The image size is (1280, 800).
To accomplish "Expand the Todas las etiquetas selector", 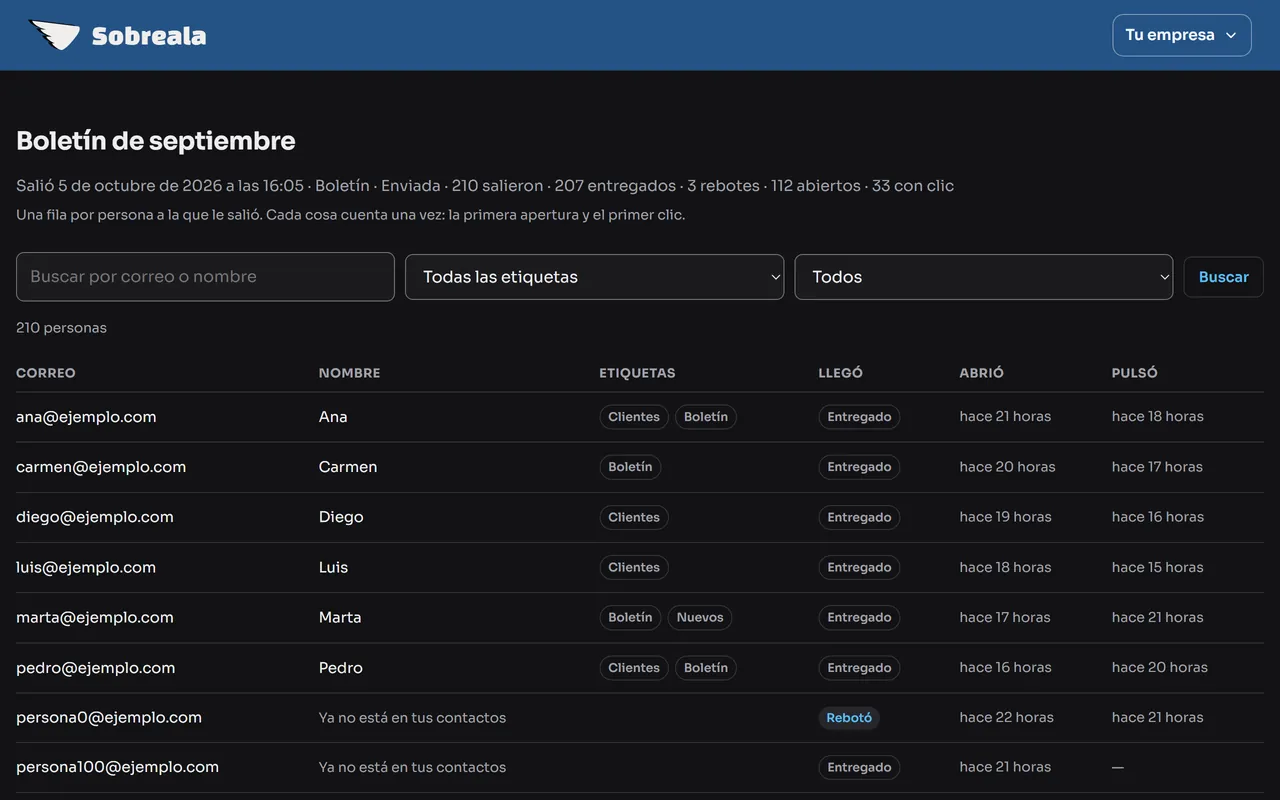I will point(595,277).
